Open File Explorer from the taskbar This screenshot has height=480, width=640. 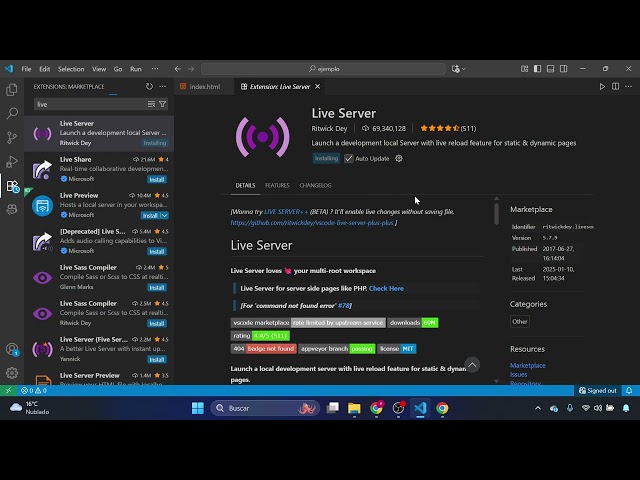[x=354, y=408]
